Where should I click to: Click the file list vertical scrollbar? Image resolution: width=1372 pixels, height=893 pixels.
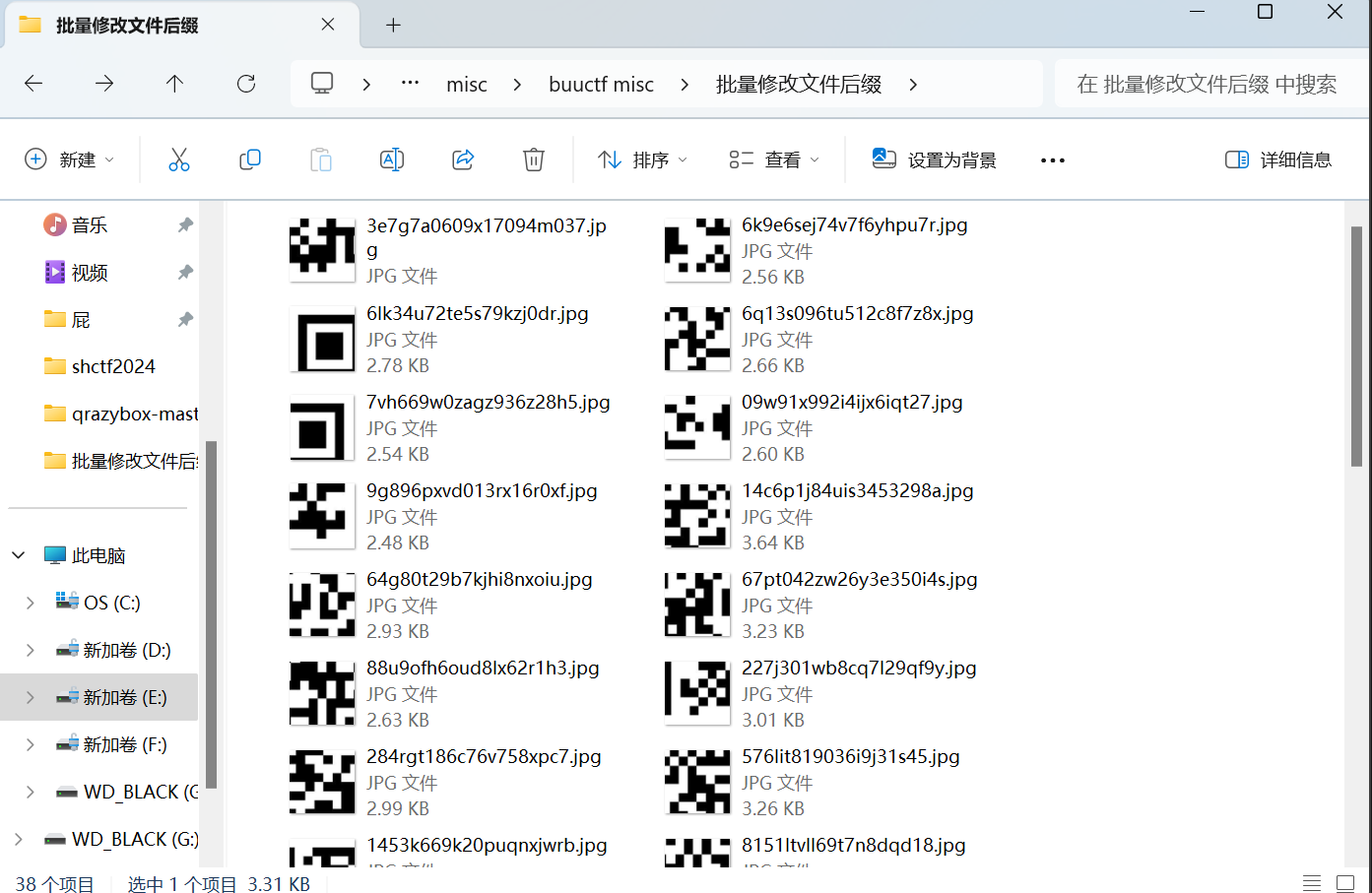click(x=1356, y=345)
